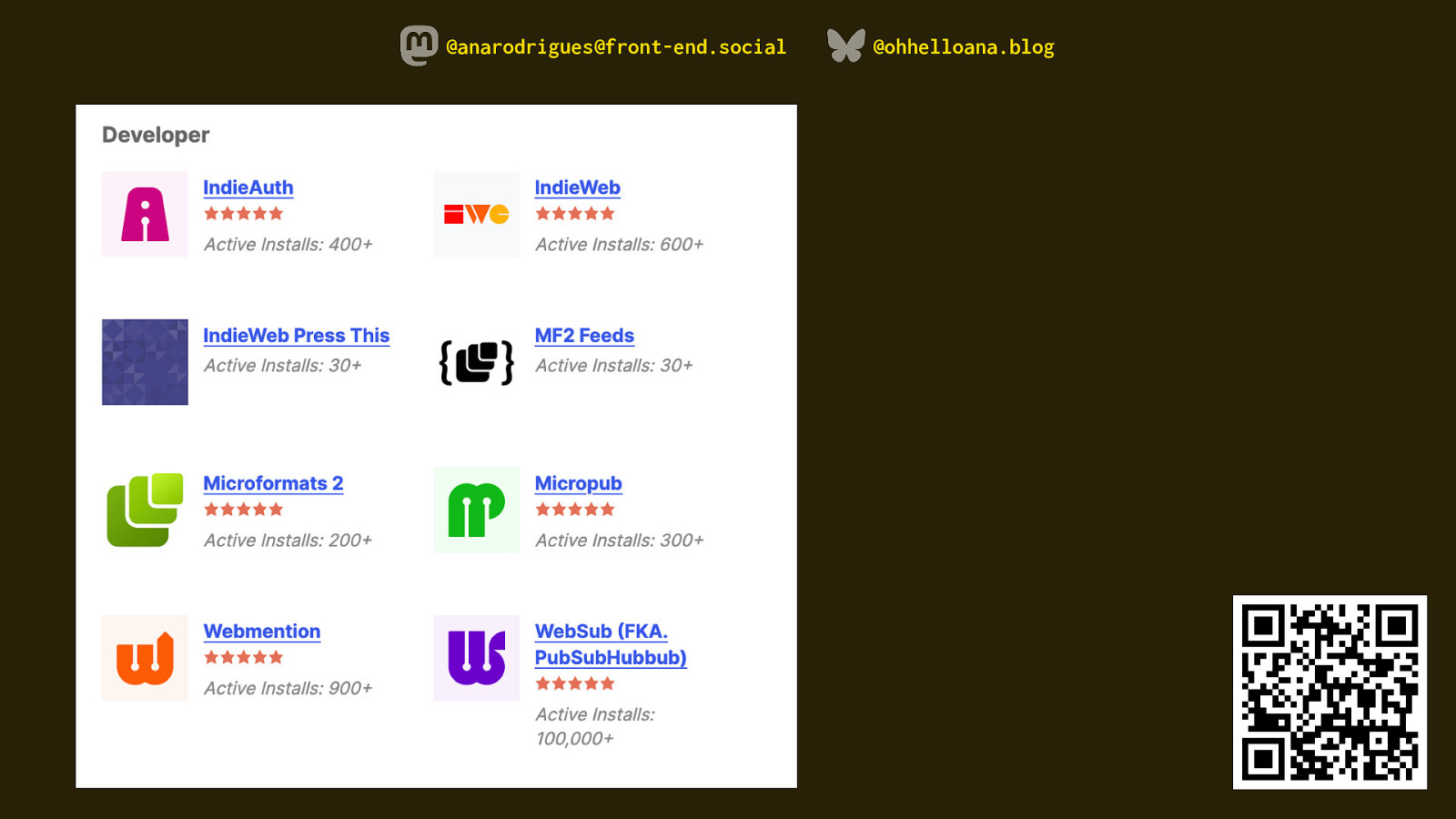Click the IndieWeb star rating
This screenshot has height=819, width=1456.
[x=575, y=214]
